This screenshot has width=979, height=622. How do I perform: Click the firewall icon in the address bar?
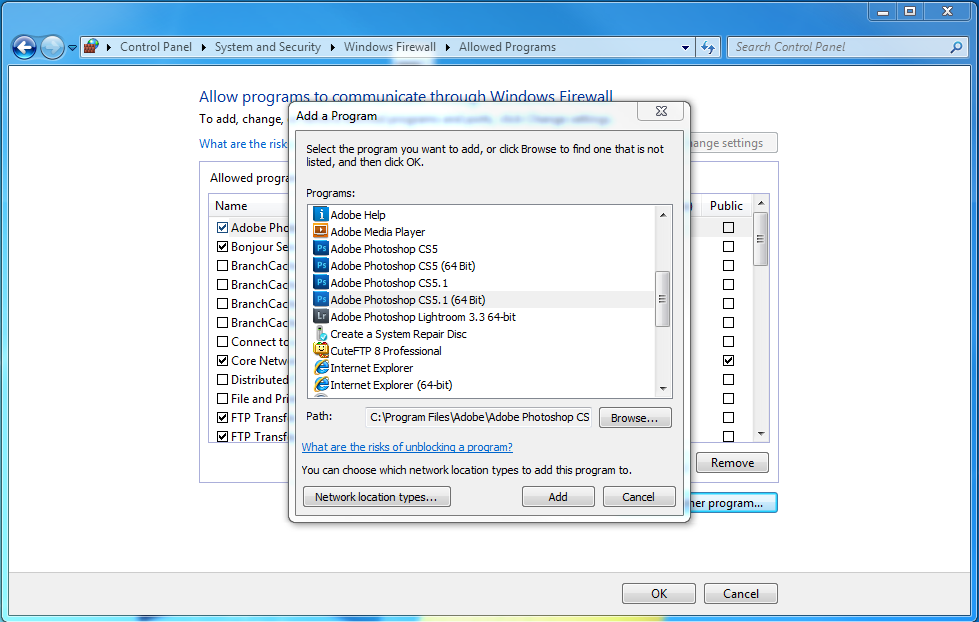click(x=91, y=47)
